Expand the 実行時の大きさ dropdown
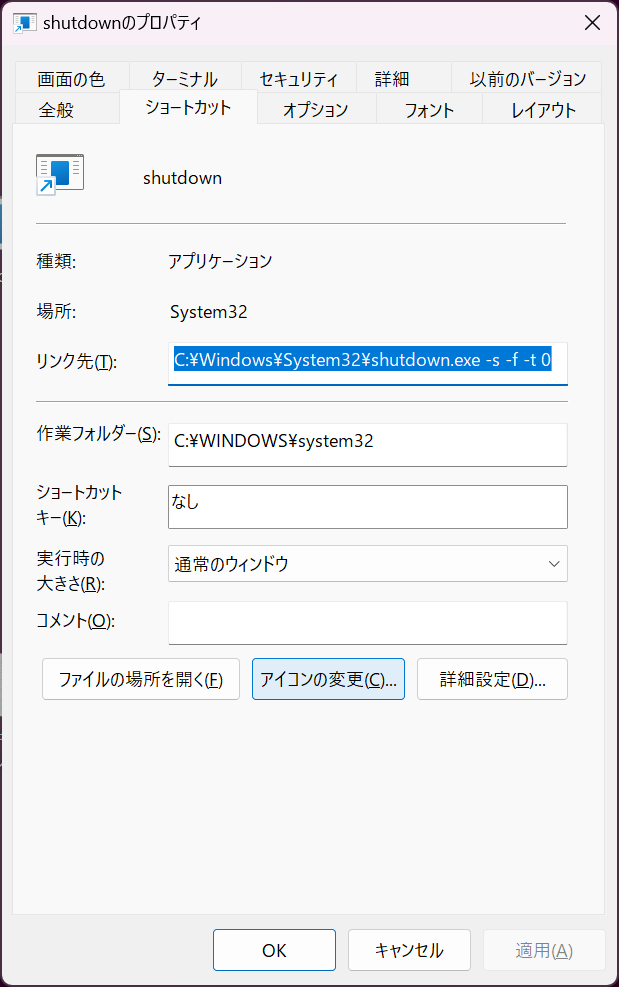This screenshot has height=987, width=619. [368, 563]
